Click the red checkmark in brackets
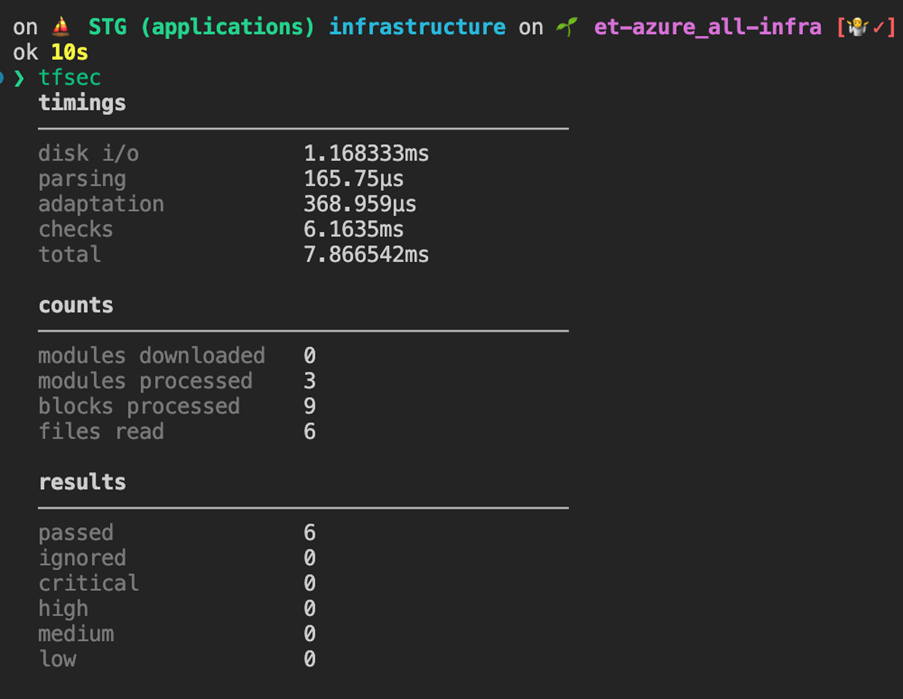 point(878,26)
